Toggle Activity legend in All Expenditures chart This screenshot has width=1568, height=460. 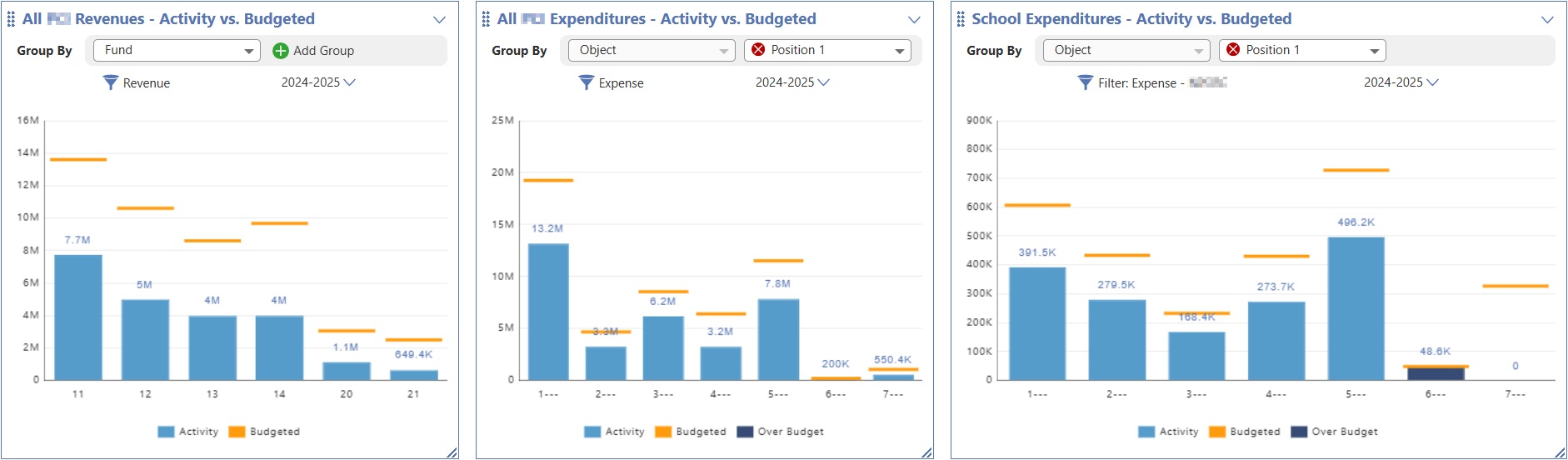[615, 432]
